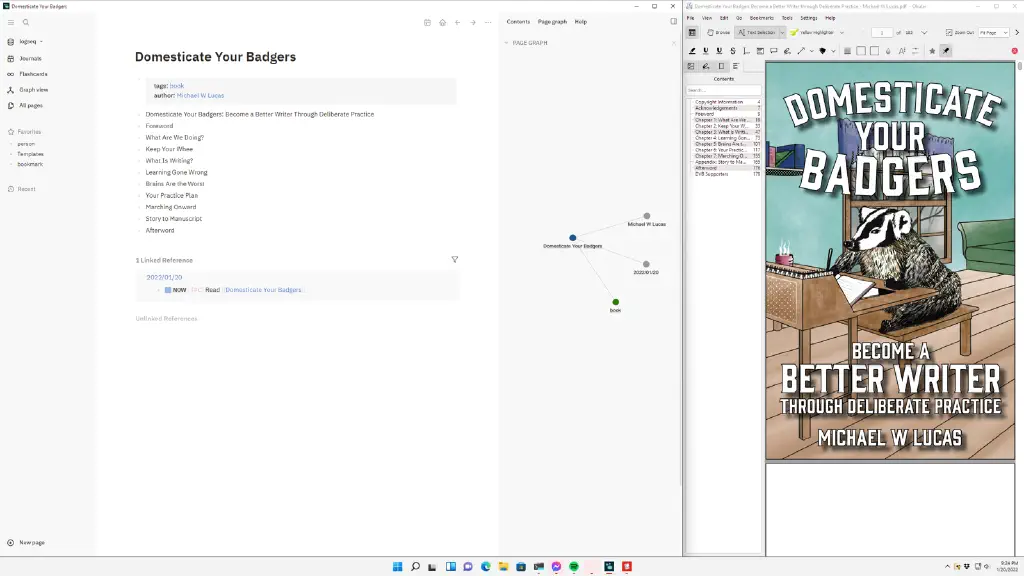Screen dimensions: 1024x576
Task: Open Okular Fit Page zoom combo box
Action: pos(993,32)
